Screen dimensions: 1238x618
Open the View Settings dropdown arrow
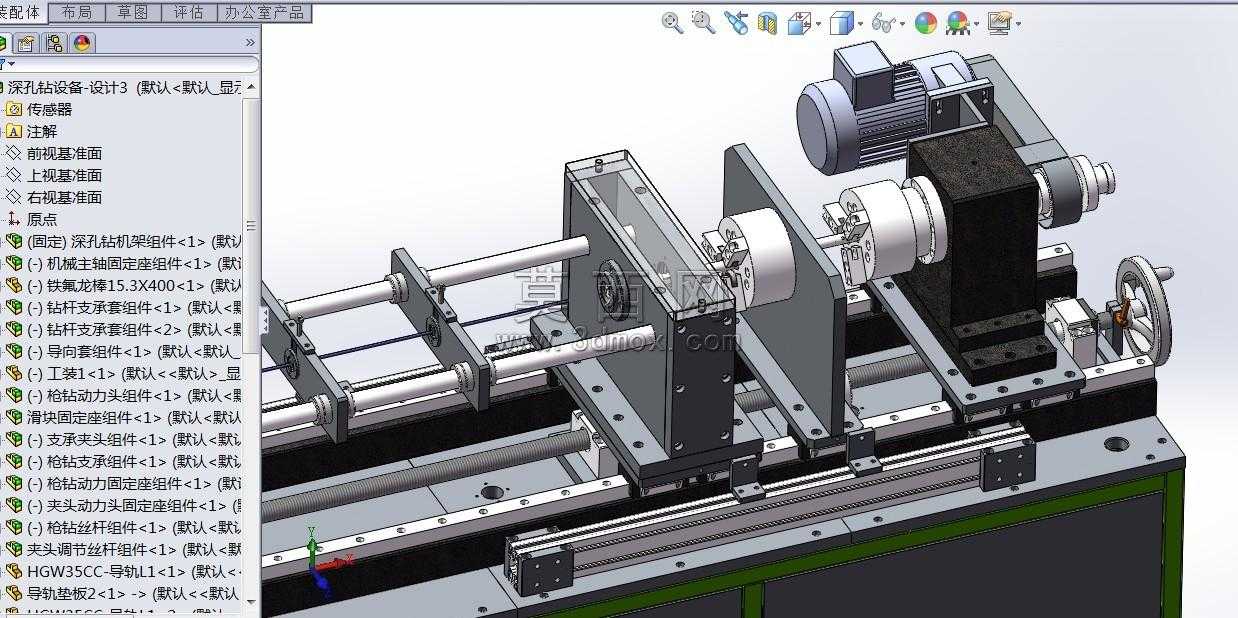1018,24
